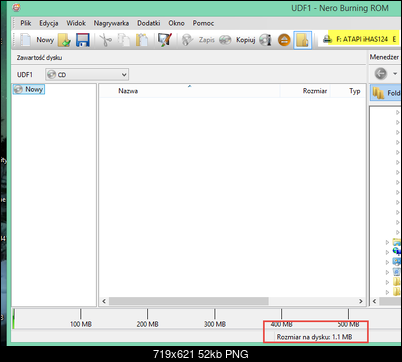
Task: Click 'Rozmiar na dysku: 1.1 MB' status text
Action: [x=314, y=337]
